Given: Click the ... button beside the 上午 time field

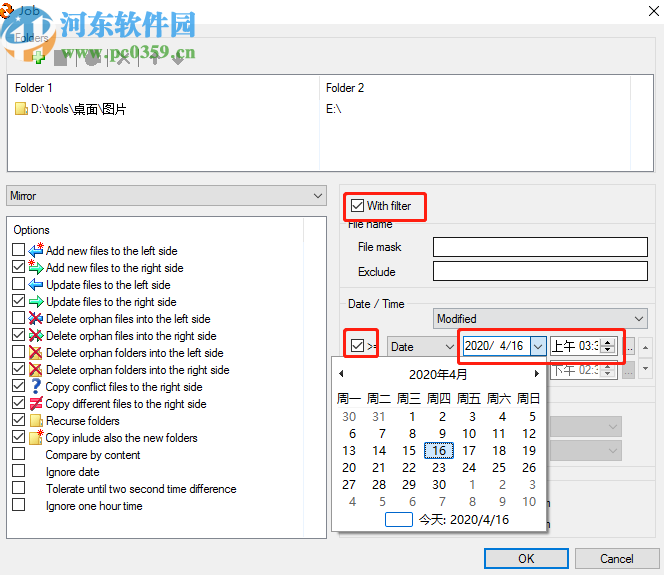Looking at the screenshot, I should (x=630, y=346).
